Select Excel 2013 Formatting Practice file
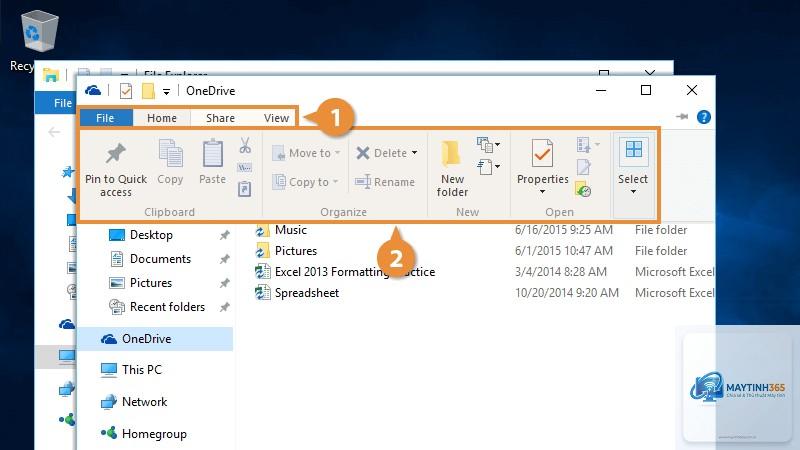This screenshot has height=450, width=800. (x=355, y=271)
